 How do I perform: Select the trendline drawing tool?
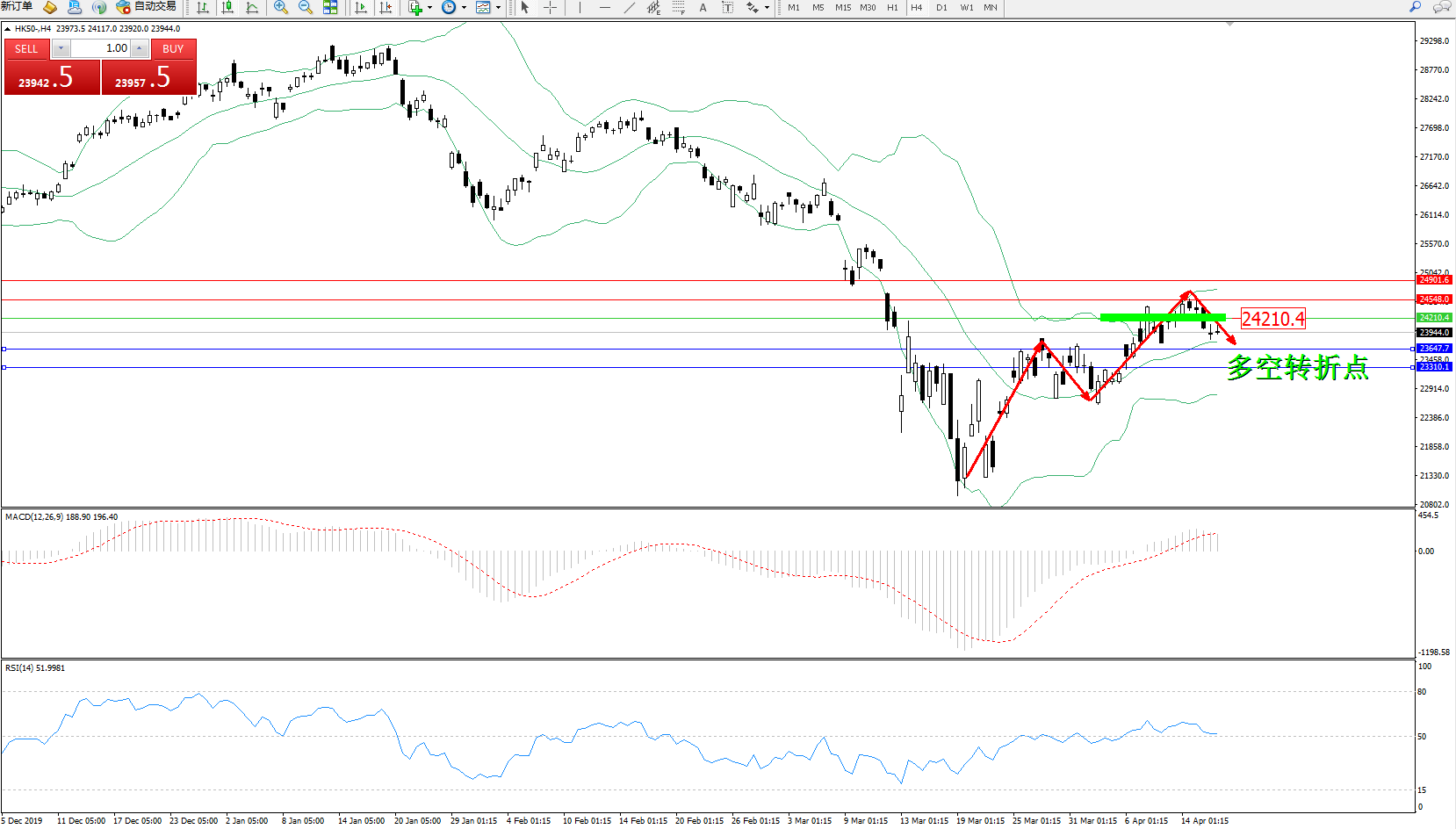pos(629,7)
